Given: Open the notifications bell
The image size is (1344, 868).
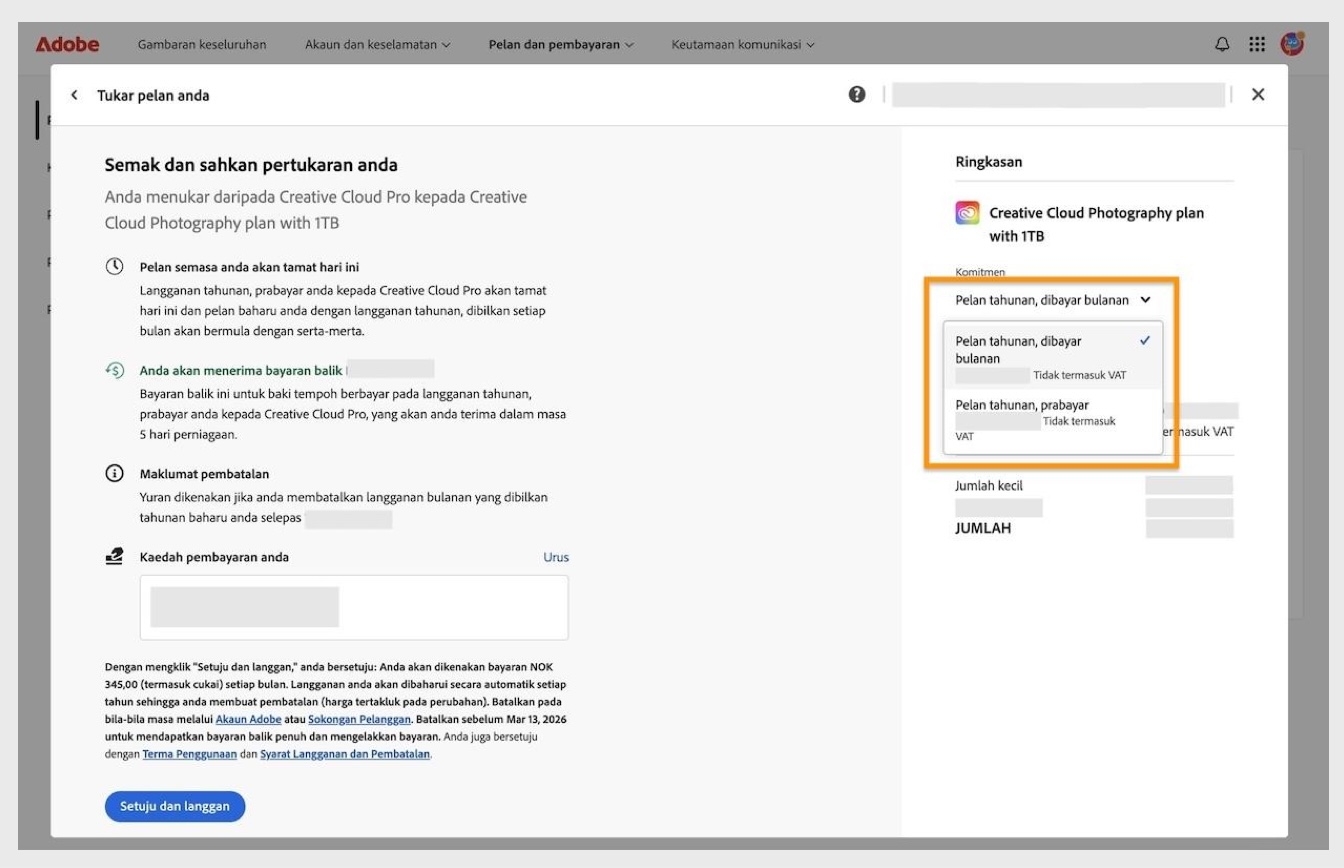Looking at the screenshot, I should coord(1222,45).
